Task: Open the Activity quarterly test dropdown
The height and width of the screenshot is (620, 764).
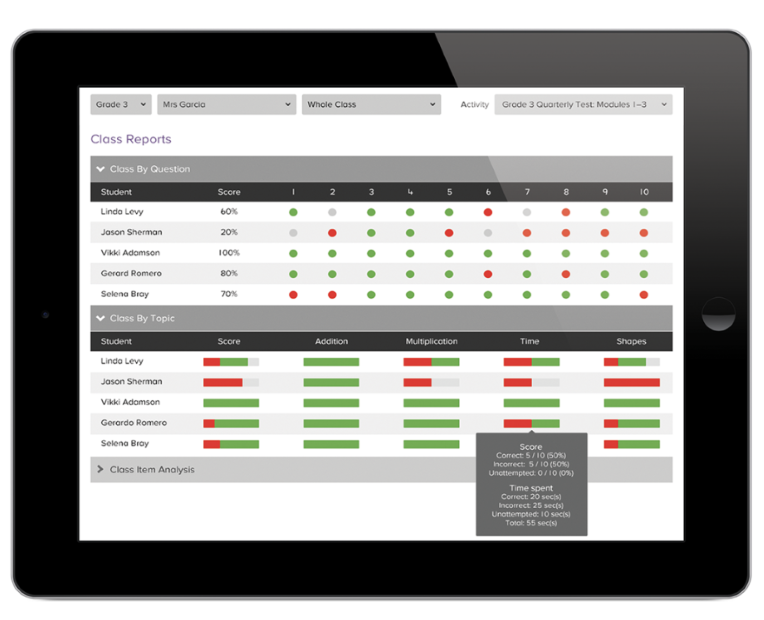Action: click(x=583, y=104)
